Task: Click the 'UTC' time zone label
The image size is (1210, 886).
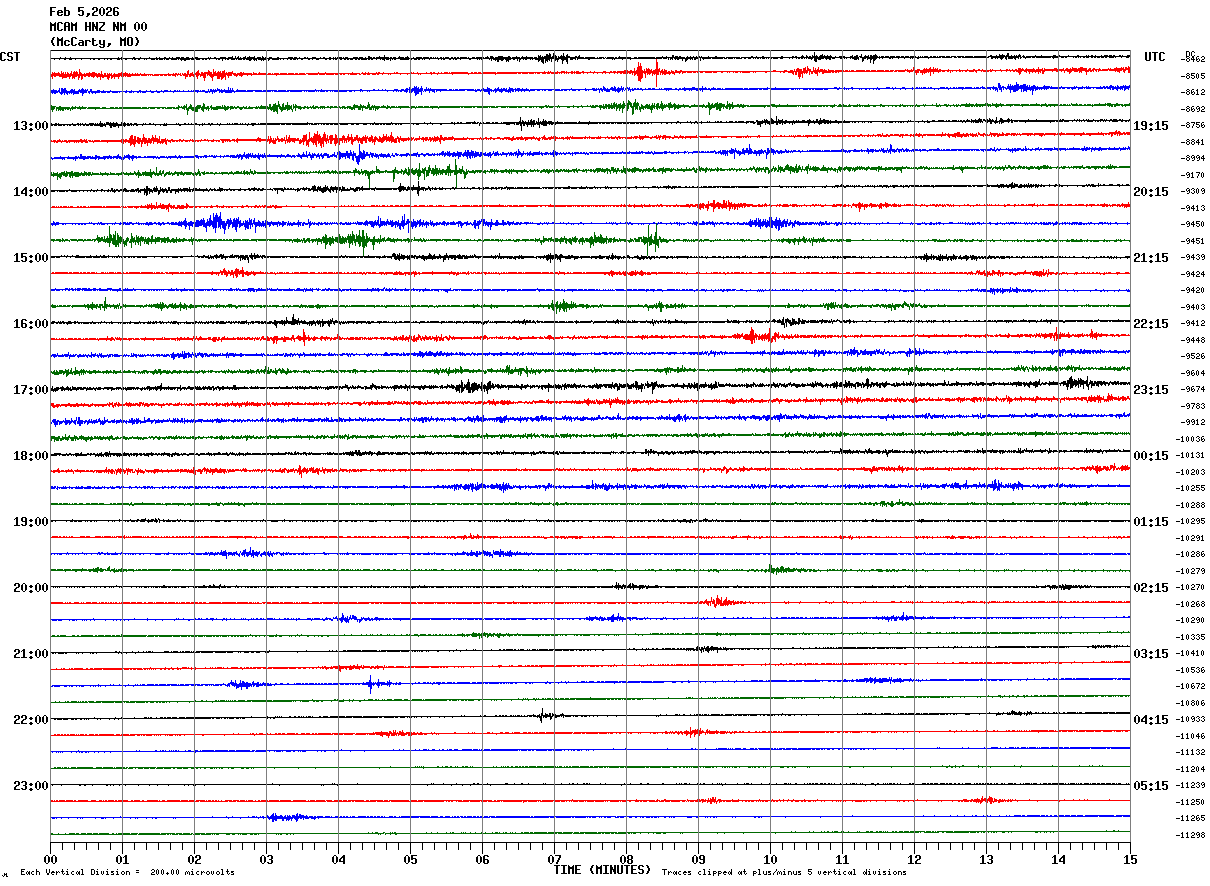Action: click(x=1155, y=57)
